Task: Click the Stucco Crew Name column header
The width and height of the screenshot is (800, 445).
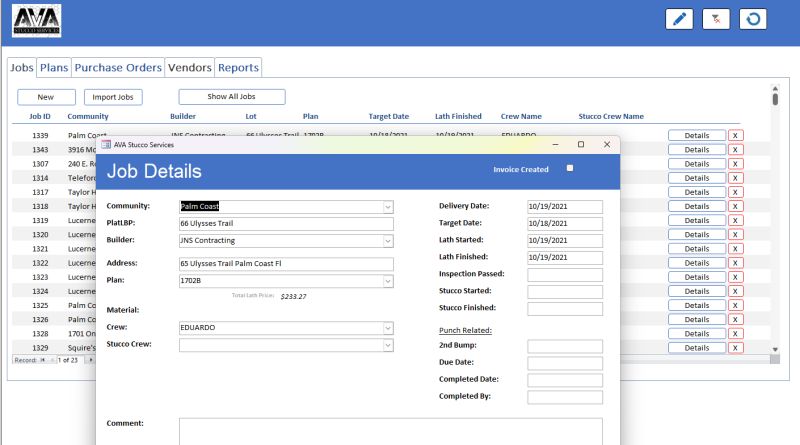Action: click(x=611, y=116)
